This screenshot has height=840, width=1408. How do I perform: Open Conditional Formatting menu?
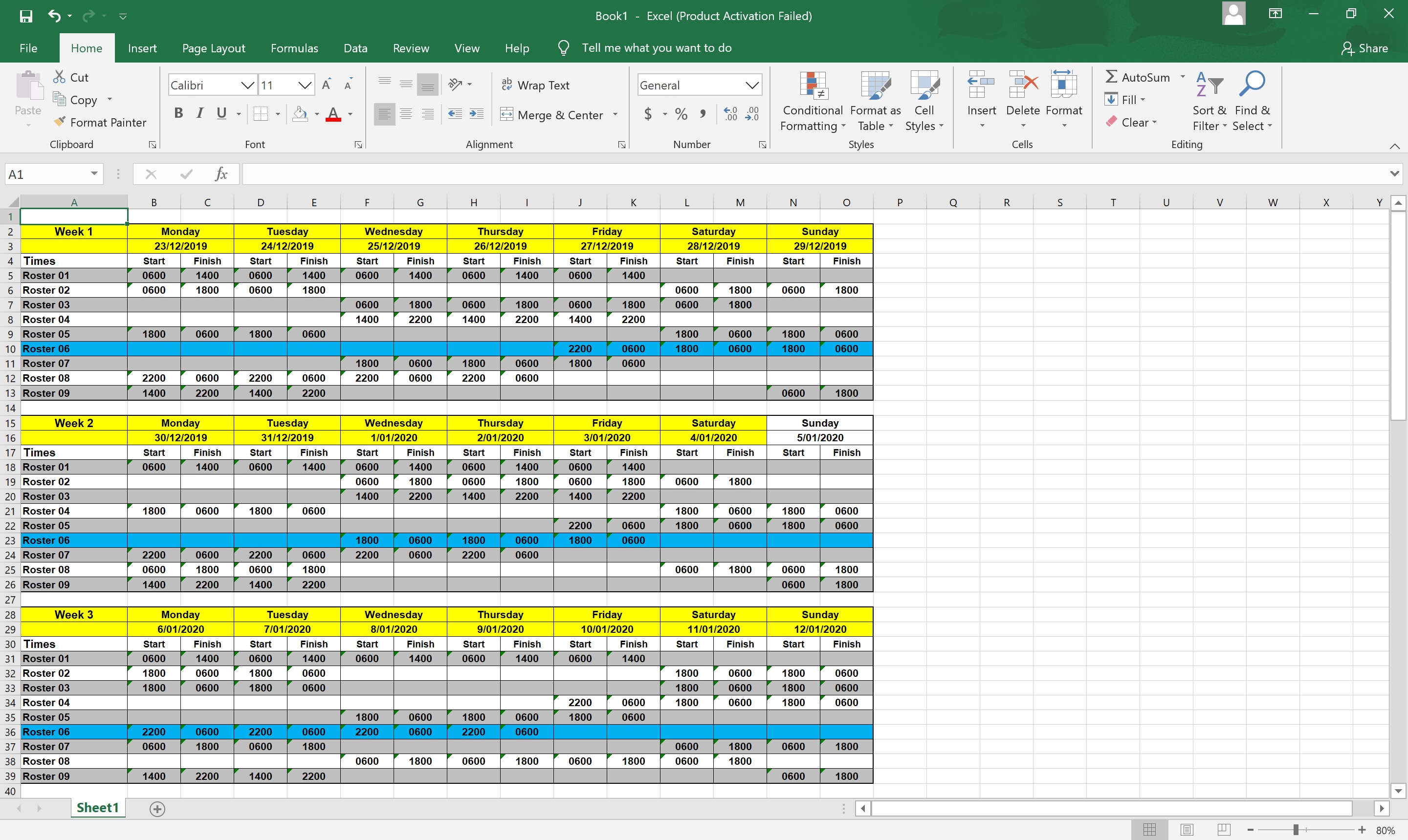813,101
